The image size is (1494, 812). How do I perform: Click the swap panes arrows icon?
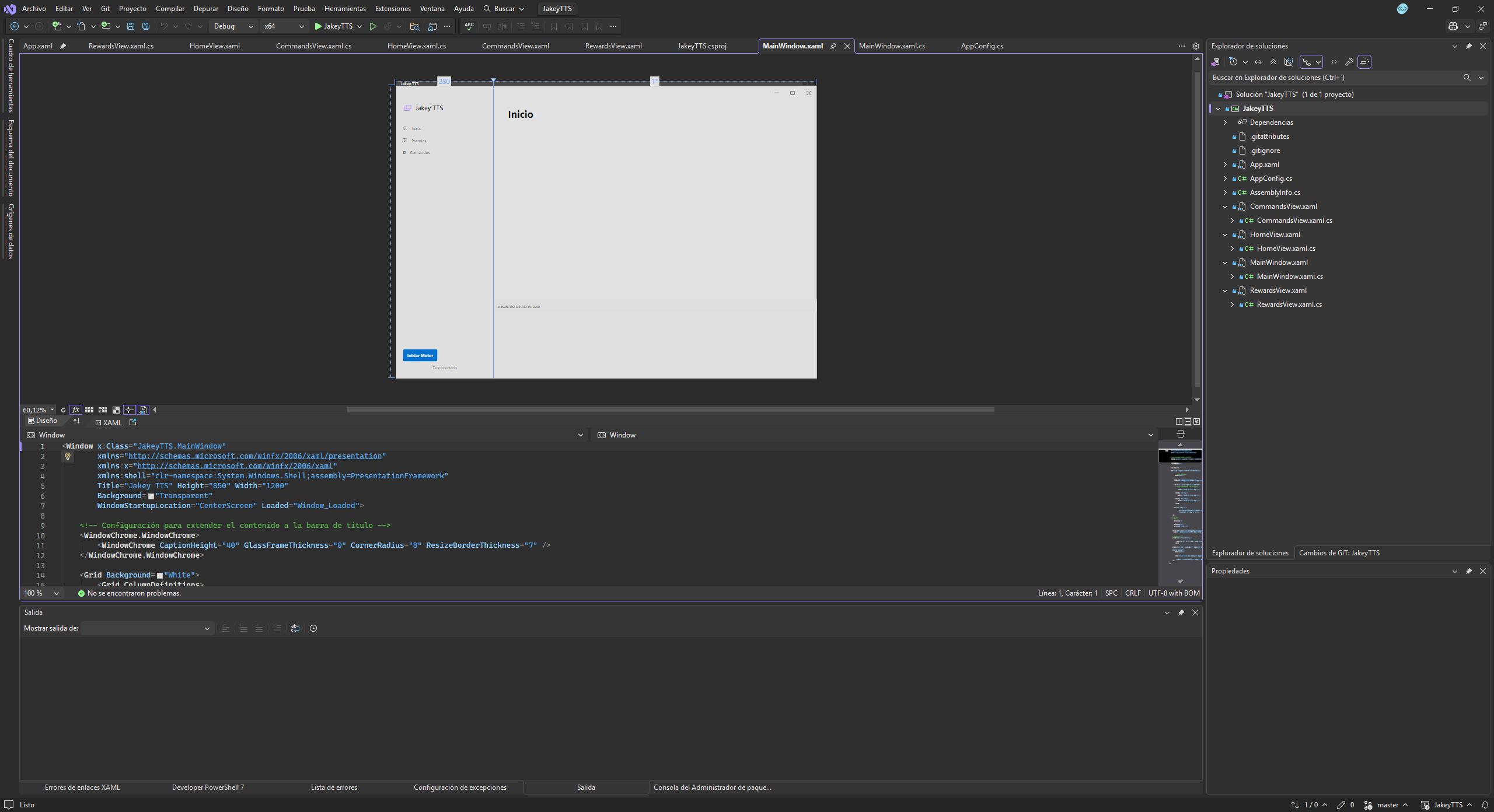76,421
